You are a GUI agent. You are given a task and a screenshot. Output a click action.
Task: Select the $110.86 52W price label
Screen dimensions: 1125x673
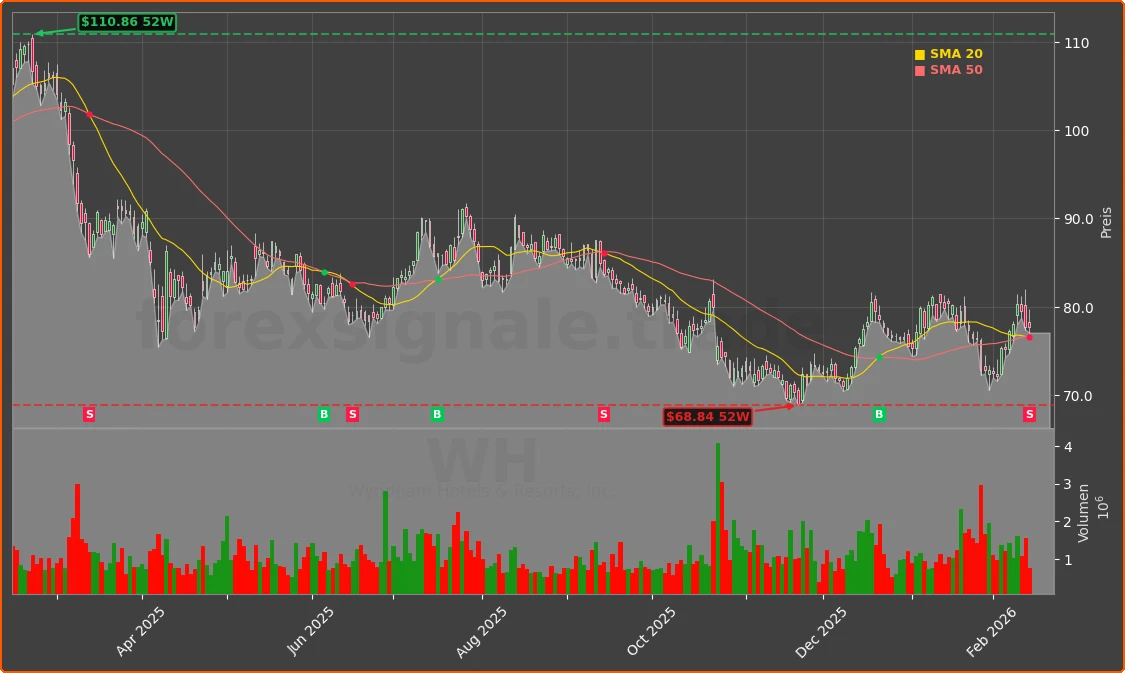tap(127, 19)
